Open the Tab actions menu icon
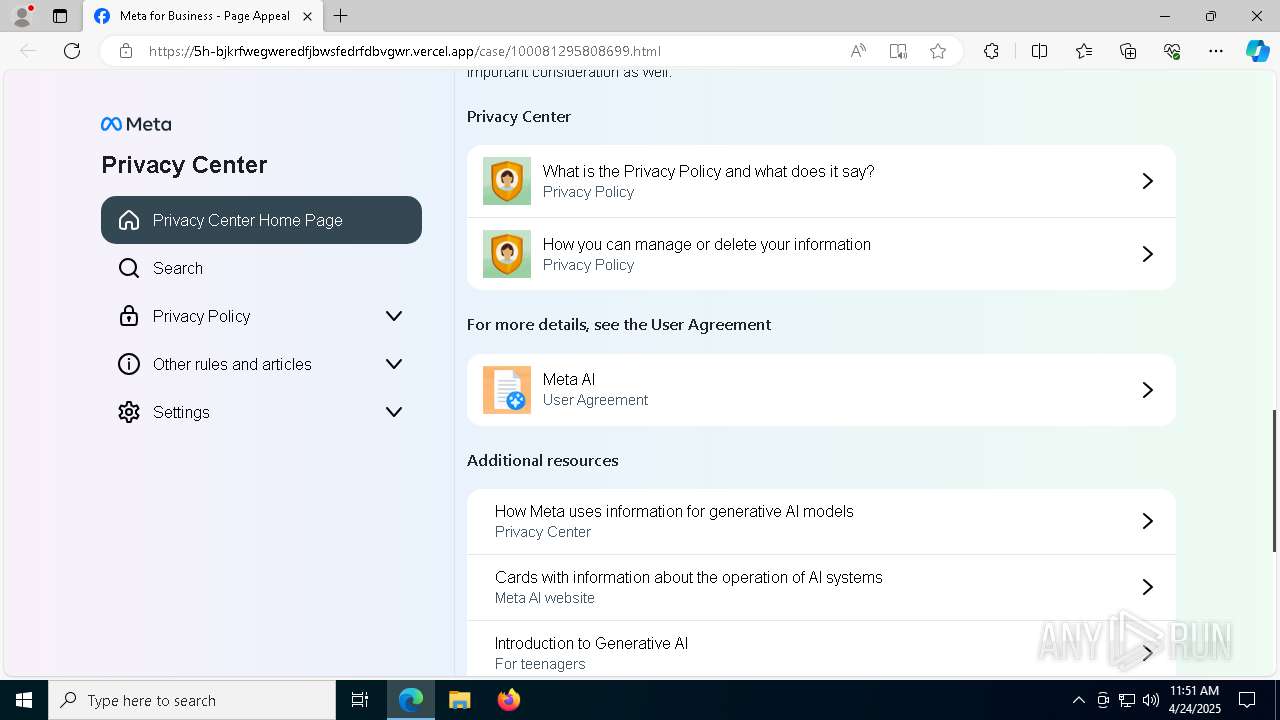Image resolution: width=1280 pixels, height=720 pixels. [60, 16]
